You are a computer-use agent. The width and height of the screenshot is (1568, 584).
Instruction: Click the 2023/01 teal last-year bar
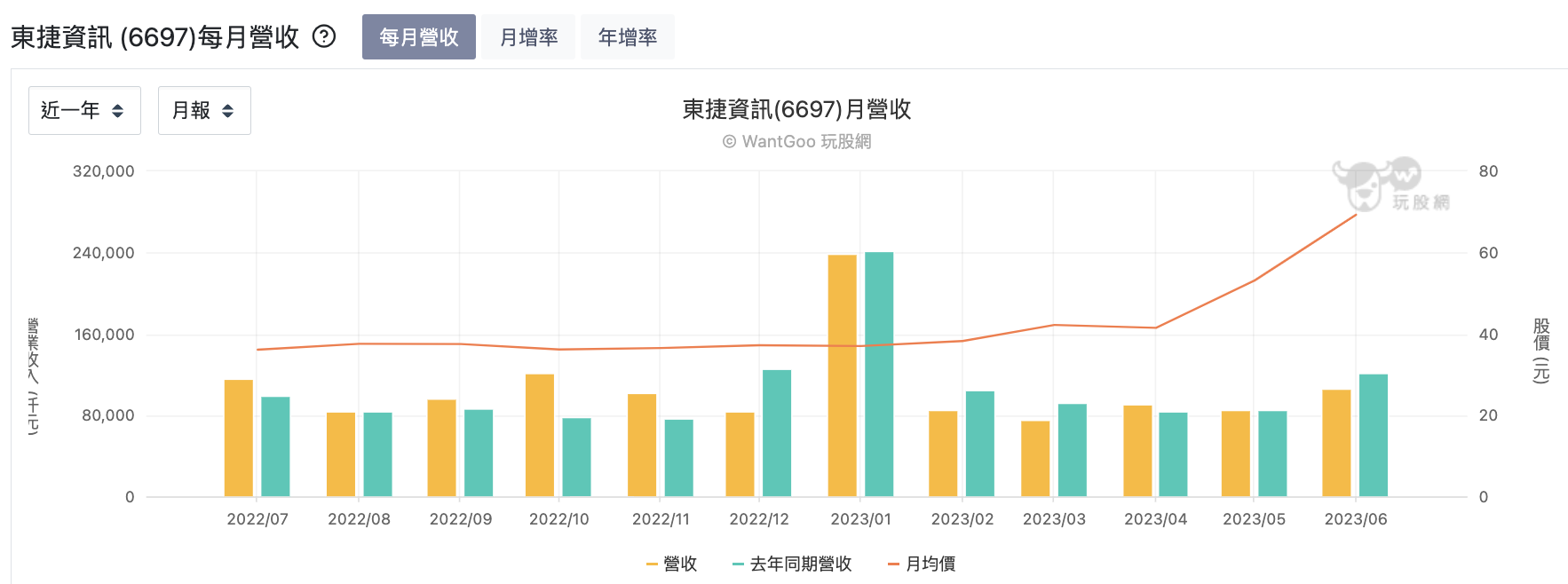coord(879,375)
